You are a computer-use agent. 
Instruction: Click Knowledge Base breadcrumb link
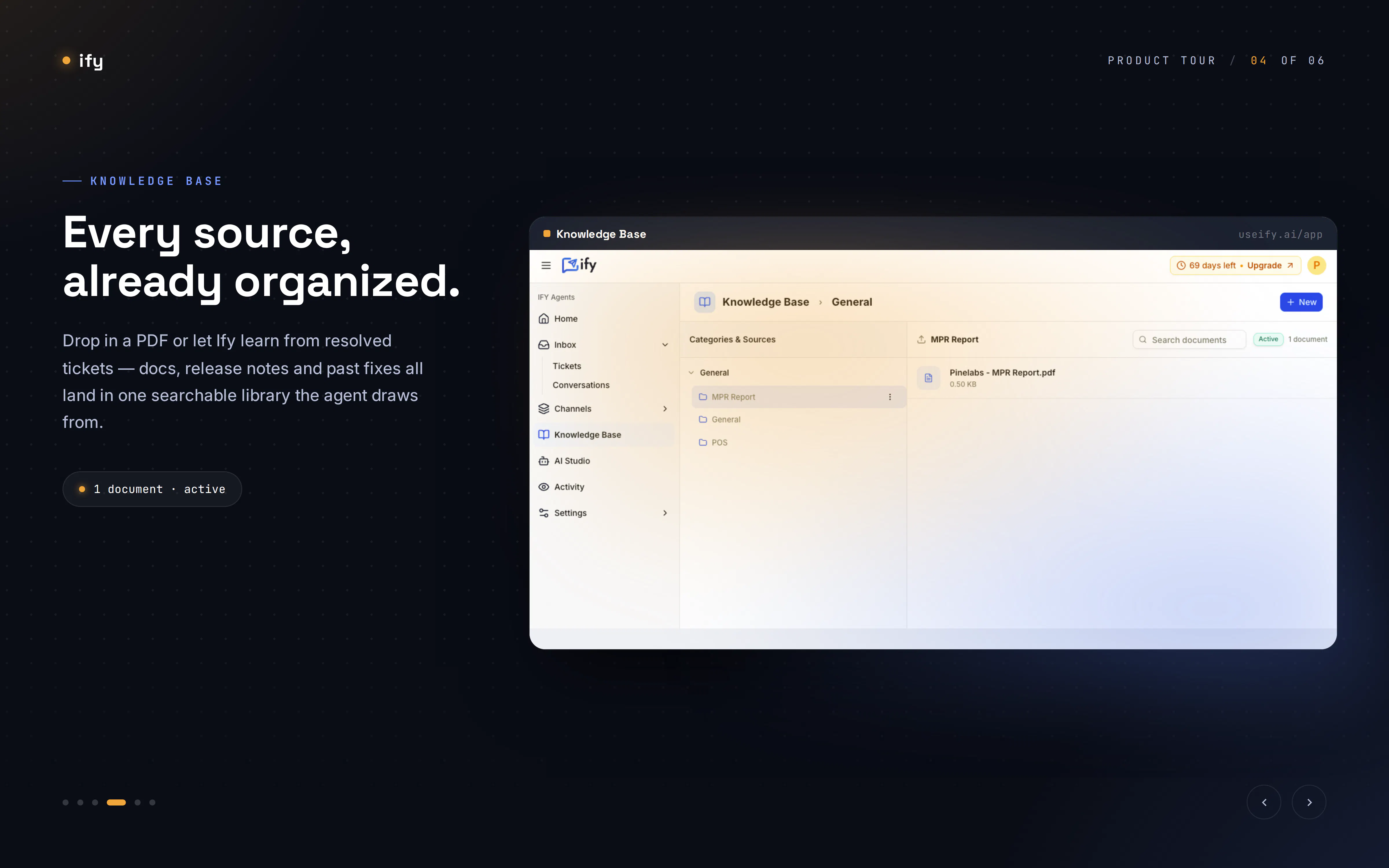(x=765, y=302)
